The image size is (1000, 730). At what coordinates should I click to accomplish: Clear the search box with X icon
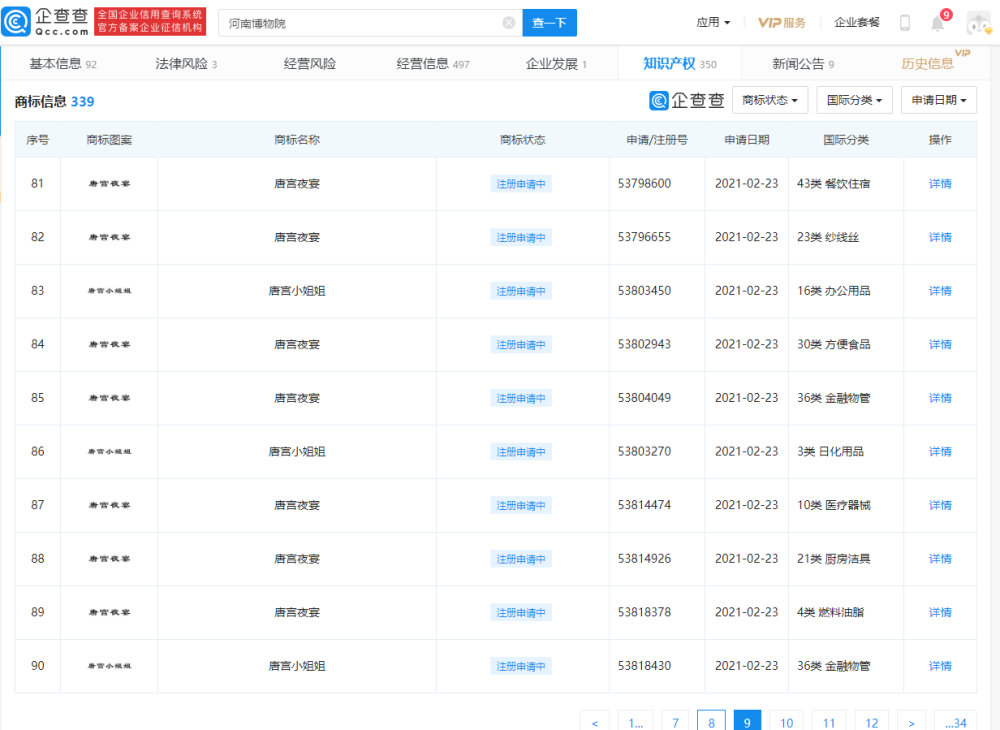pos(509,23)
